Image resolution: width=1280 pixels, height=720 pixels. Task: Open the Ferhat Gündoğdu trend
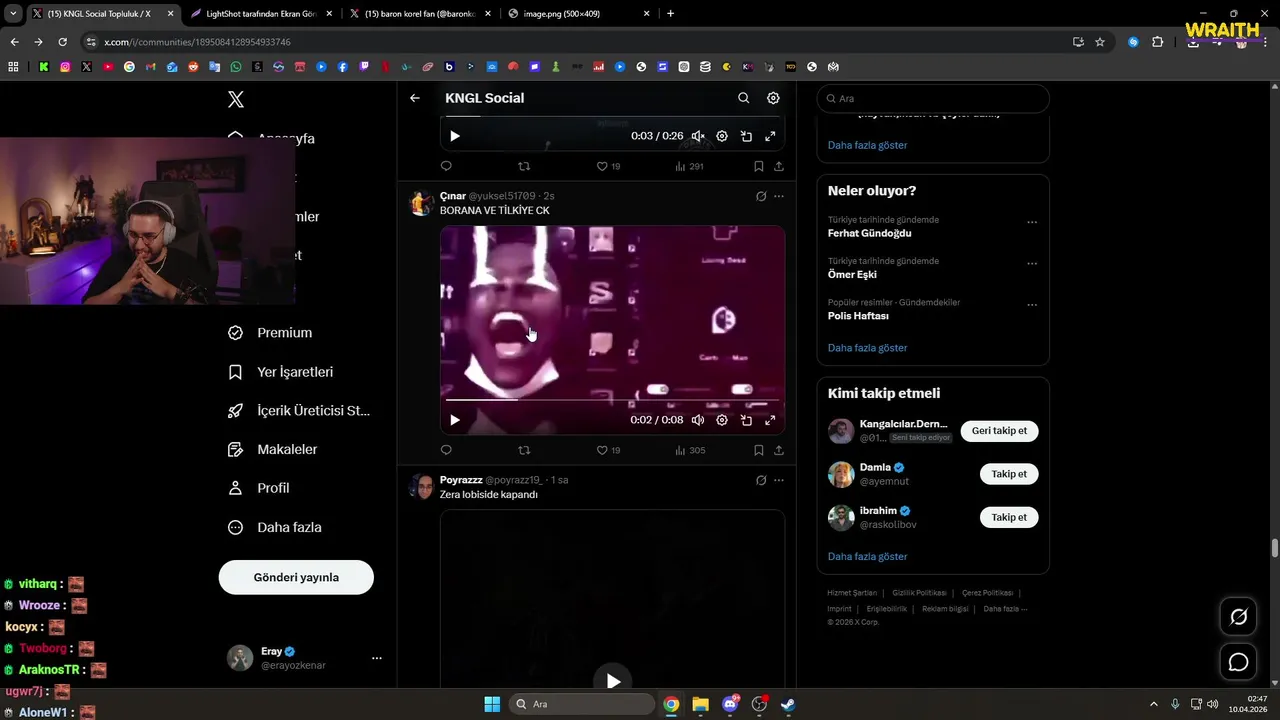point(869,233)
